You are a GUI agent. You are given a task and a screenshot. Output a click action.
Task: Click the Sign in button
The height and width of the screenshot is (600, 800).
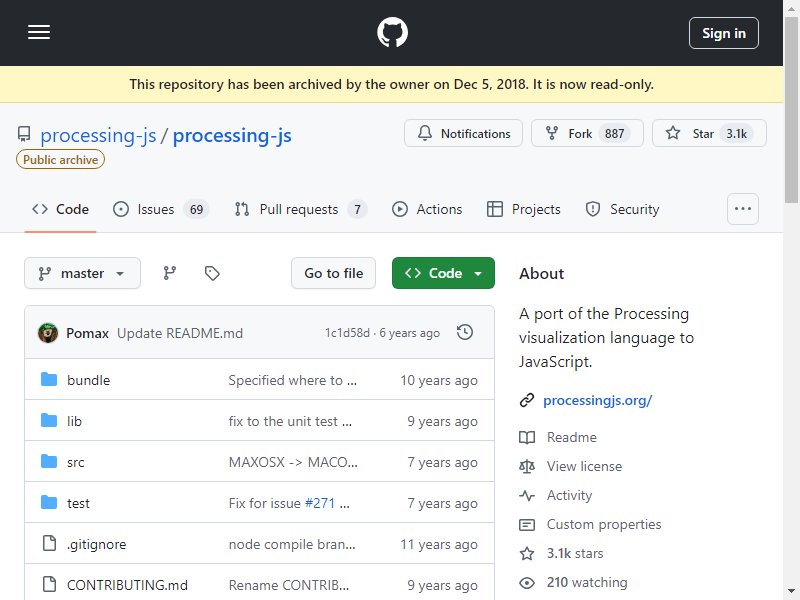pos(723,33)
